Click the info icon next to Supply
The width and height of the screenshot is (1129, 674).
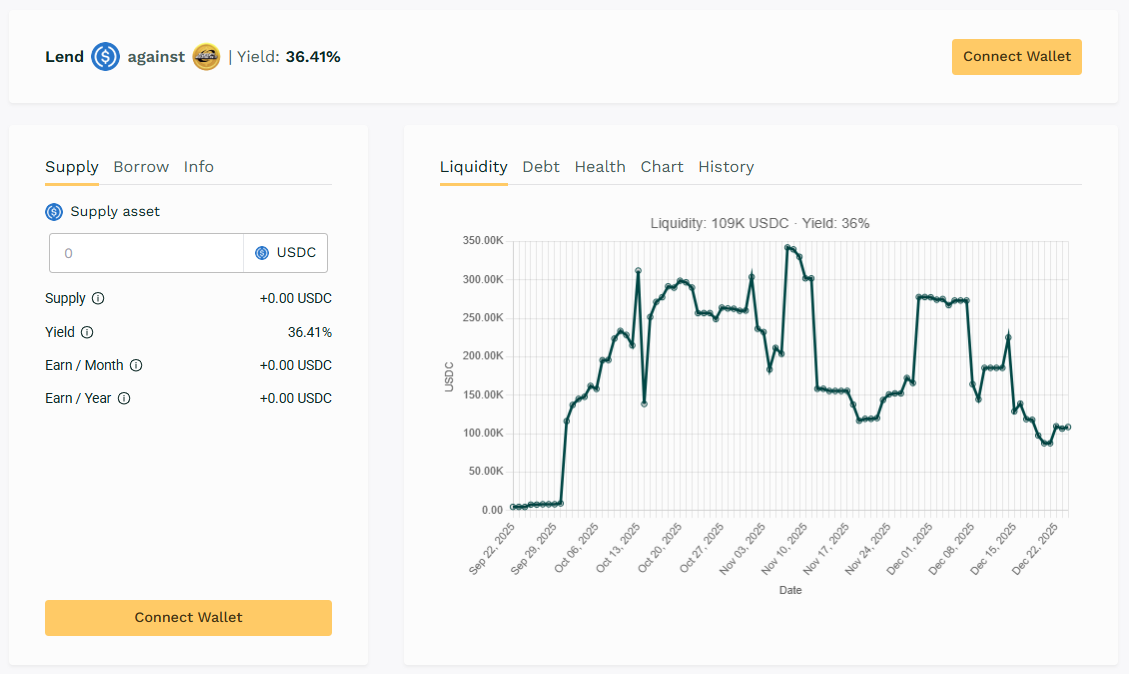(98, 298)
